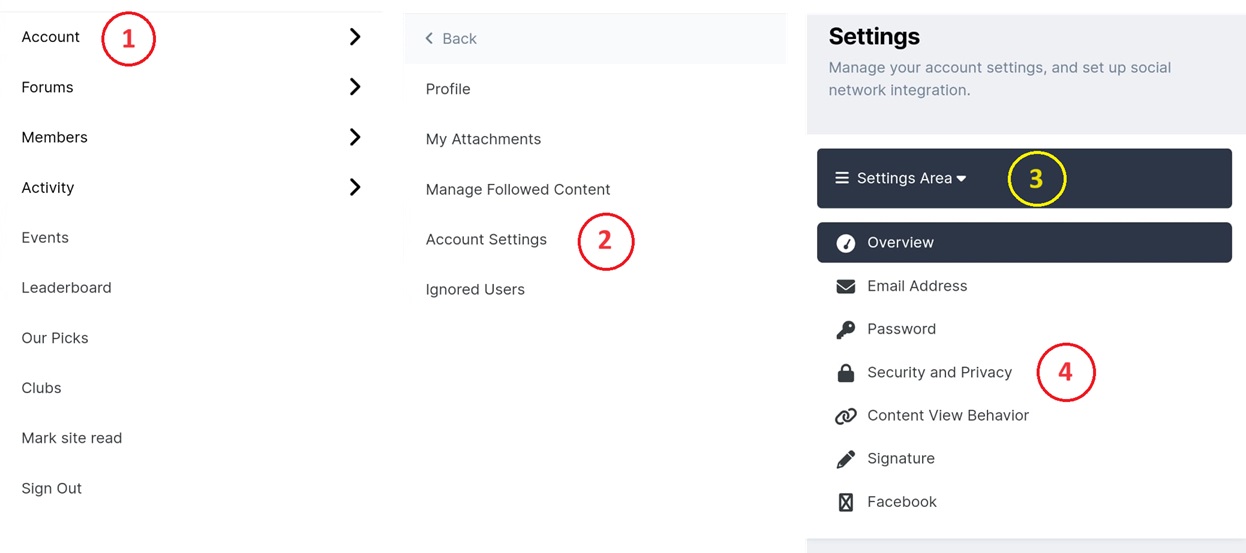Open the Leaderboard page
The width and height of the screenshot is (1246, 553).
click(x=66, y=288)
